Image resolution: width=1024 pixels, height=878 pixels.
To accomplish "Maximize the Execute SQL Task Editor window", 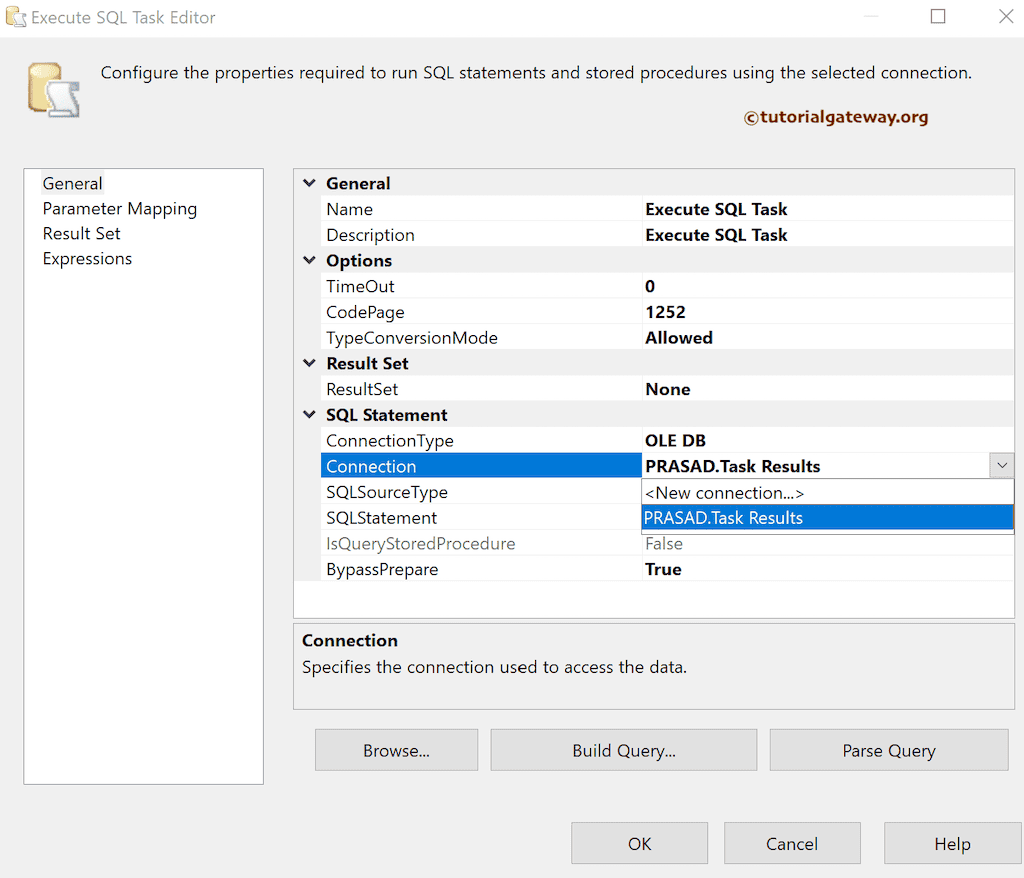I will coord(937,17).
